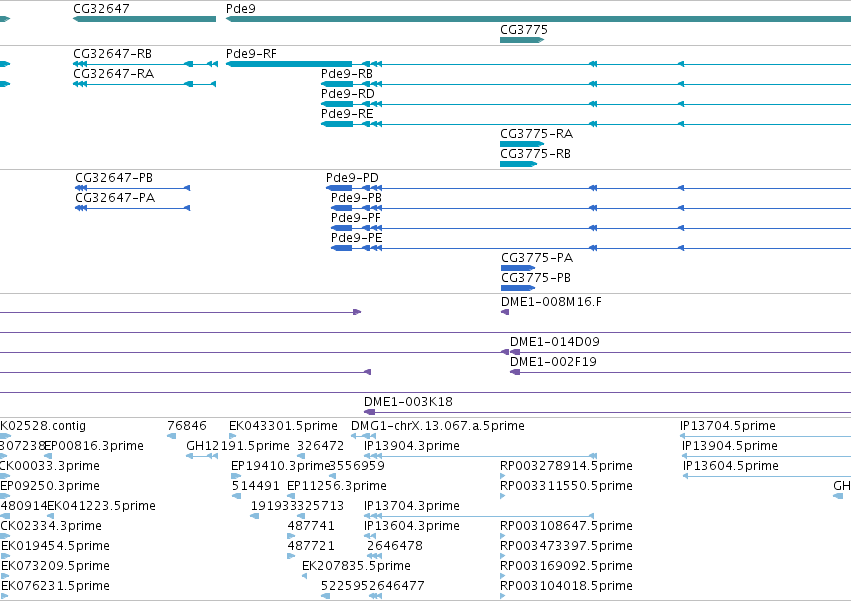Click the thick Pde9-RF exon bar
Image resolution: width=851 pixels, height=601 pixels.
coord(289,64)
